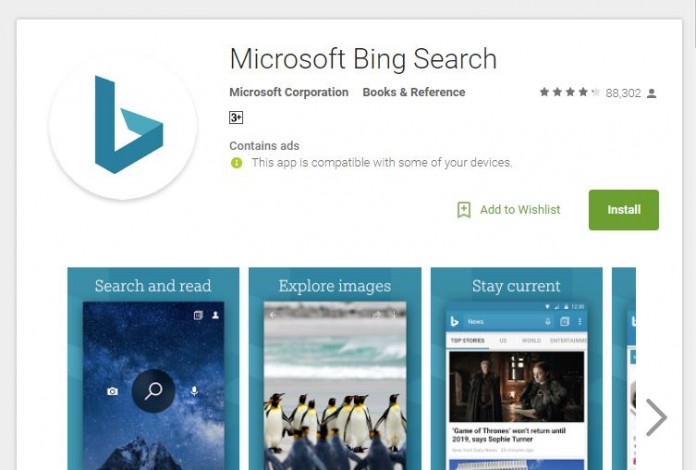696x470 pixels.
Task: Click the microphone icon in first screenshot
Action: [194, 391]
